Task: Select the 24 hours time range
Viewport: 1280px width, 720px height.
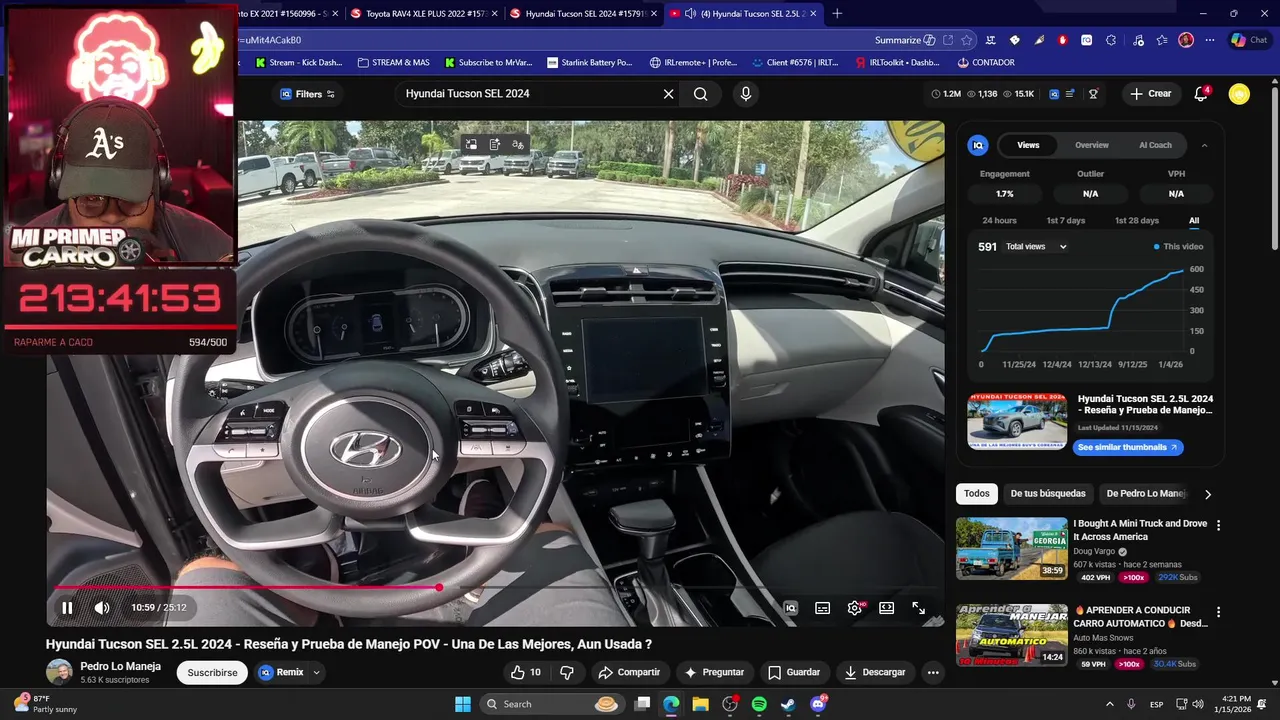Action: (999, 221)
